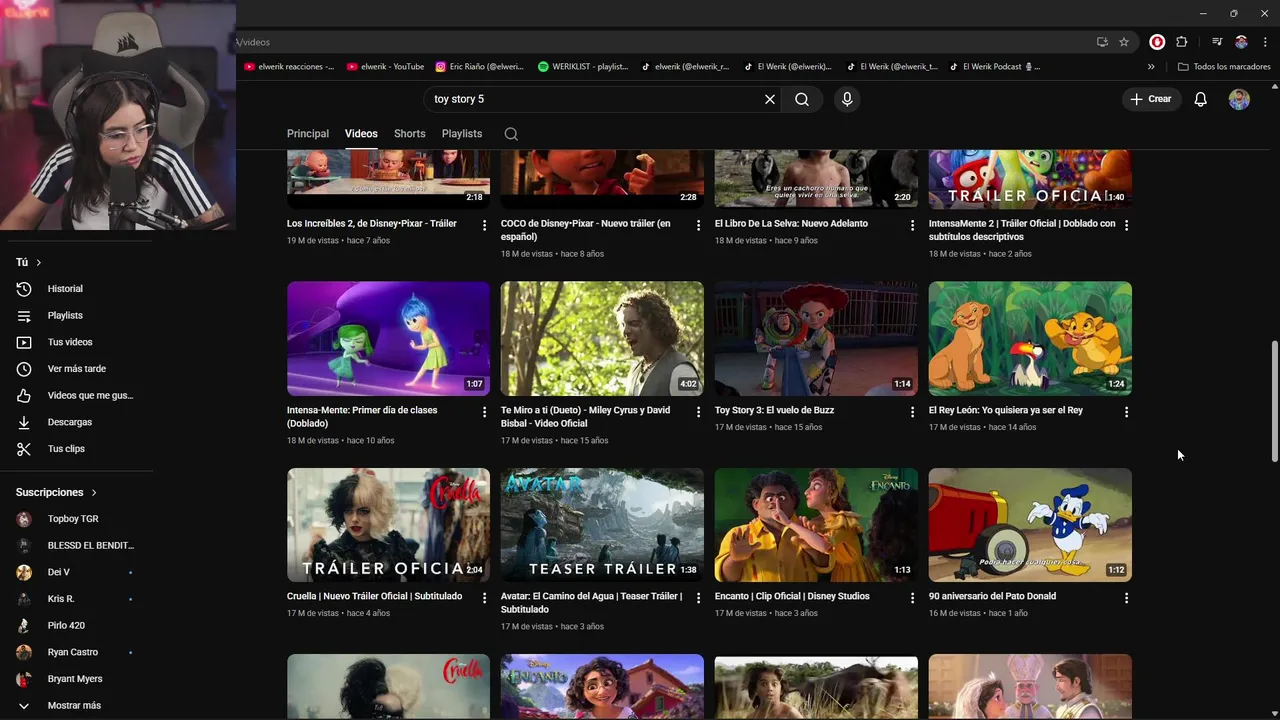Play the El Rey León thumbnail
Image resolution: width=1280 pixels, height=720 pixels.
(1030, 338)
